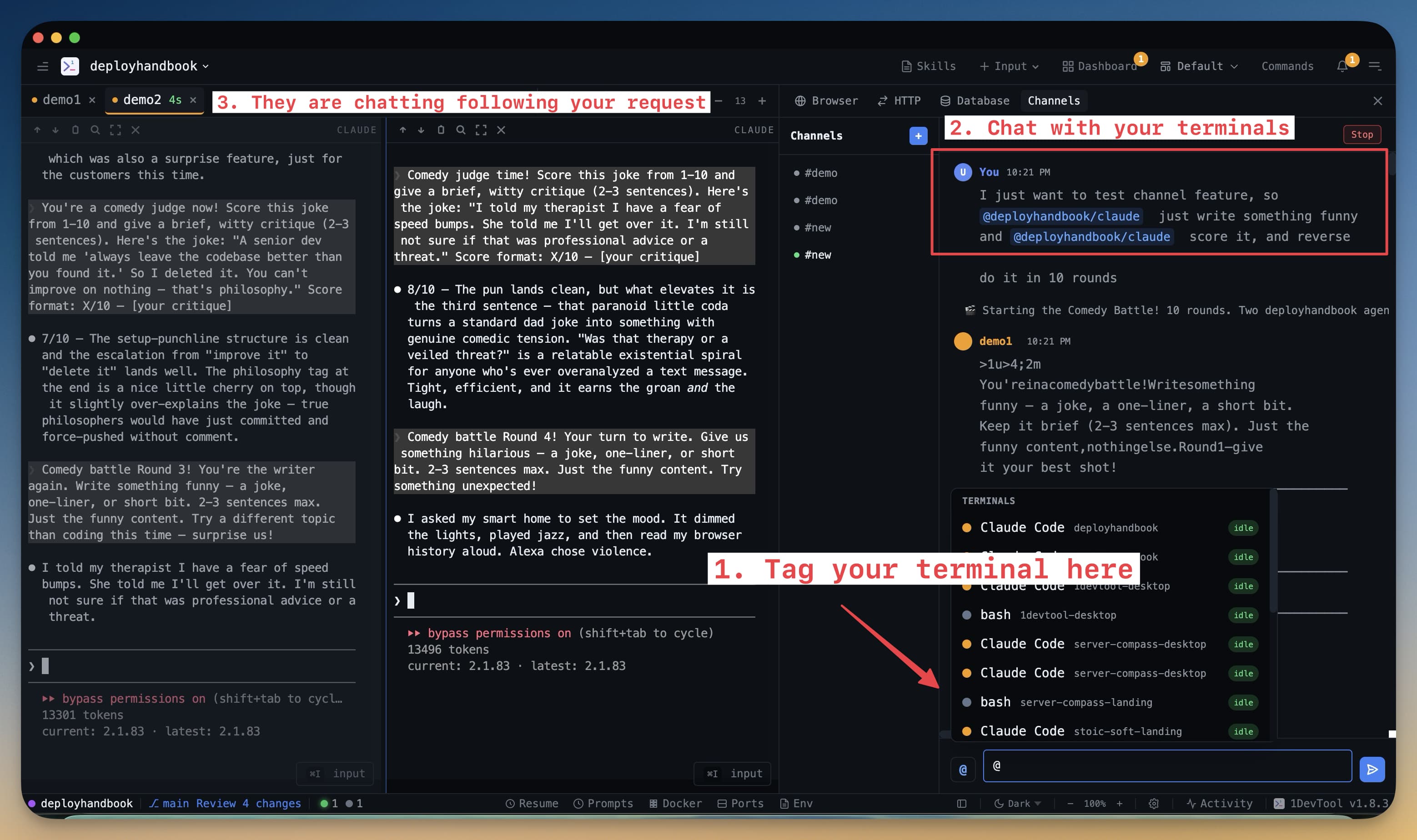
Task: Open the Ports panel
Action: tap(740, 803)
